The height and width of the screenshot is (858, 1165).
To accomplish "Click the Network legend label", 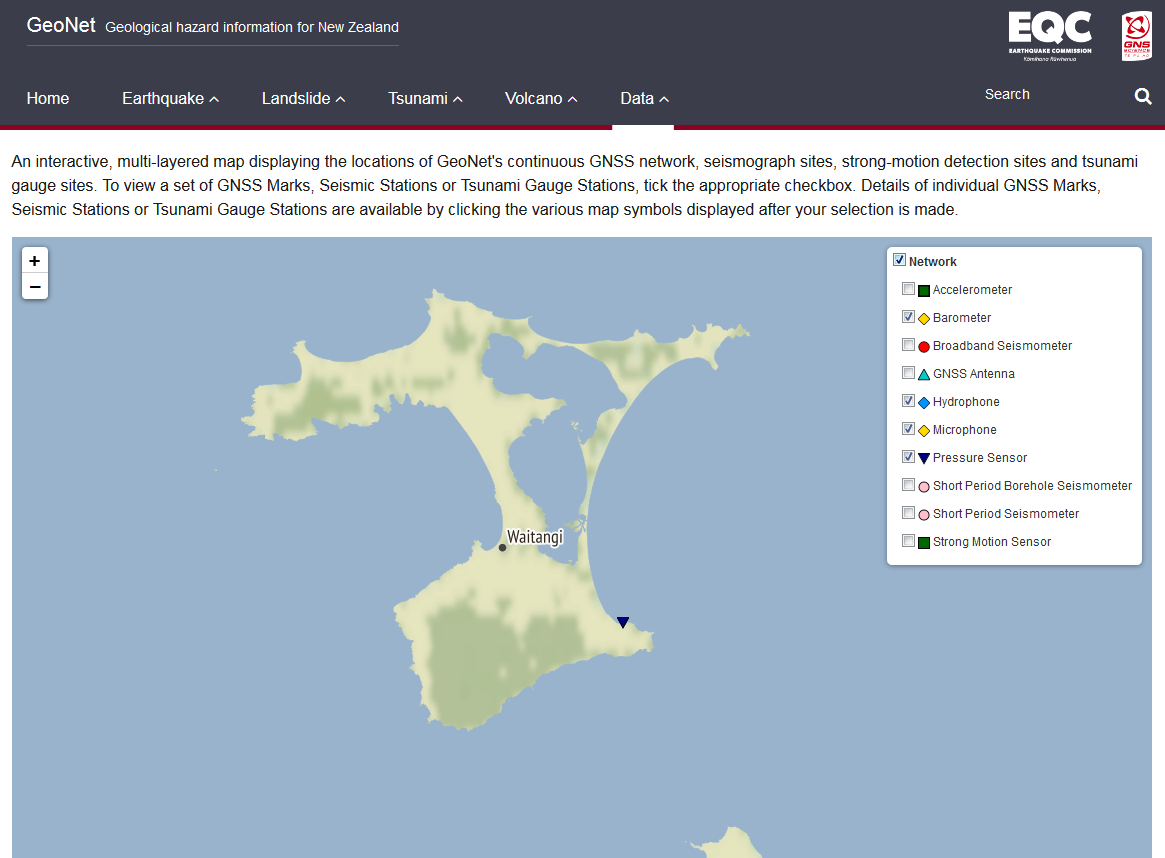I will [932, 261].
